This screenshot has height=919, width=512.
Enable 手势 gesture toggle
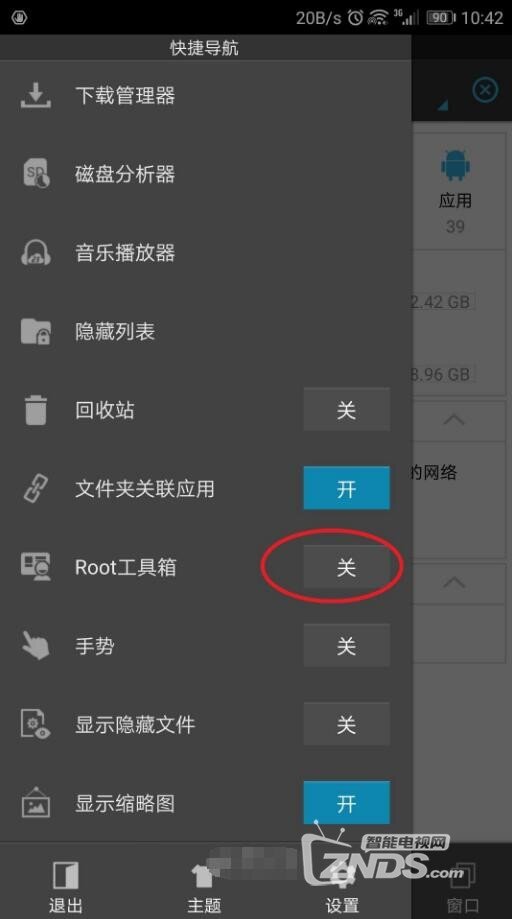(x=346, y=646)
